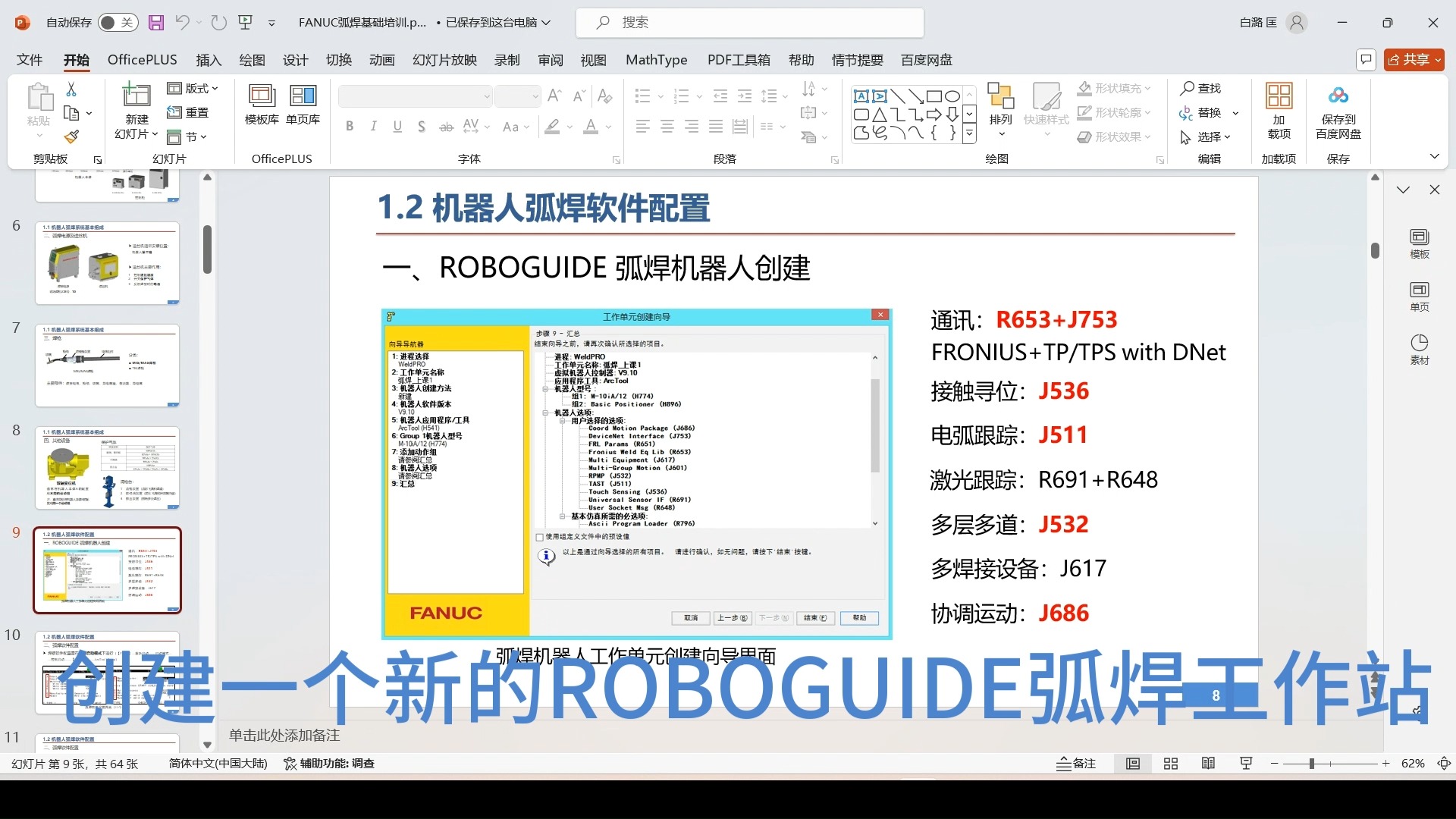Increase font size with the A-up icon
This screenshot has width=1456, height=819.
pos(554,96)
